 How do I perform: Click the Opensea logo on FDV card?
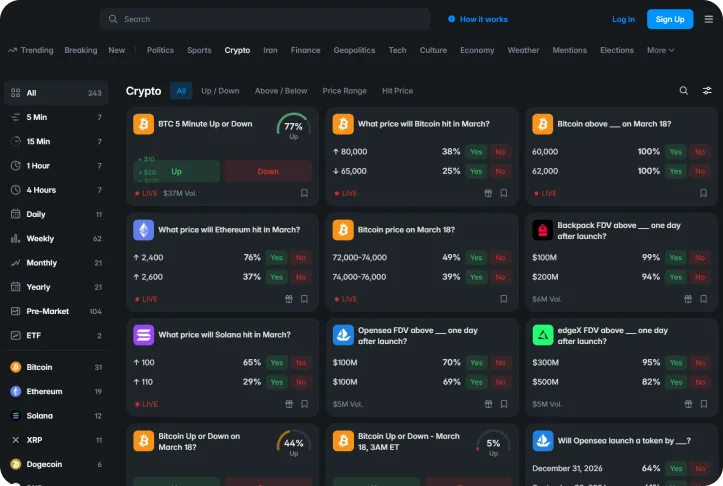[343, 335]
